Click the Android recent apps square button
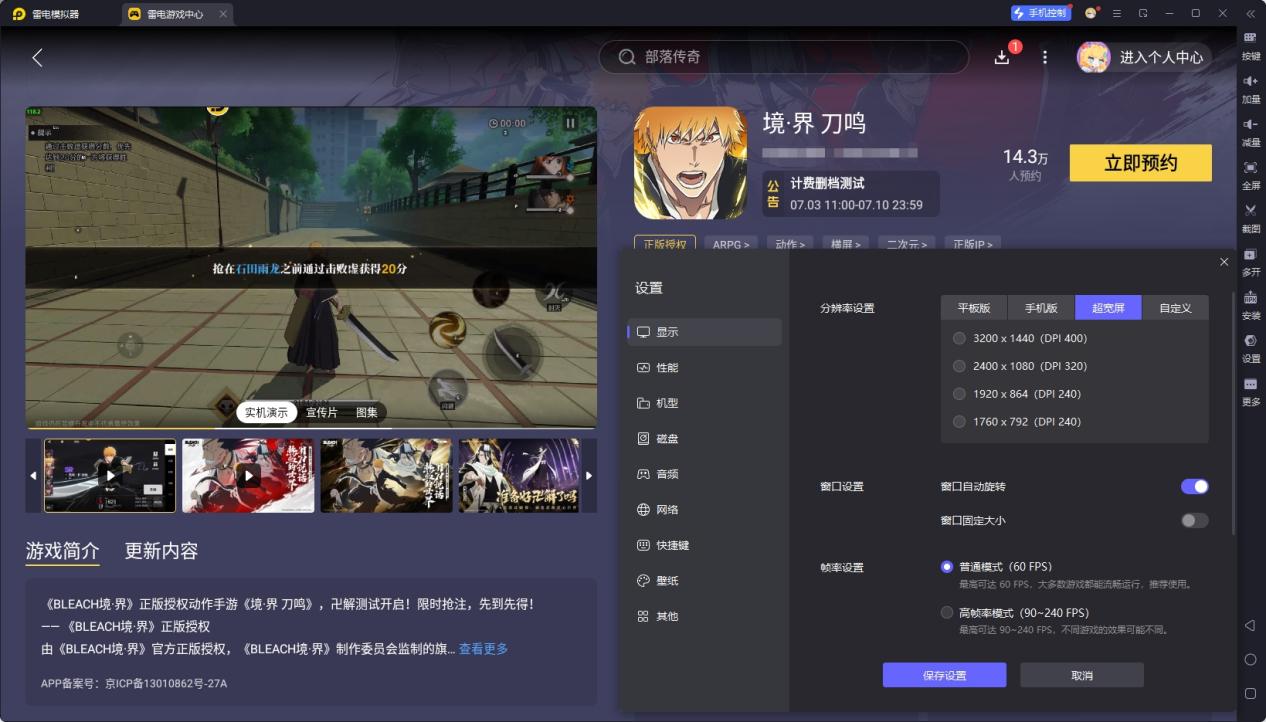 [x=1250, y=693]
